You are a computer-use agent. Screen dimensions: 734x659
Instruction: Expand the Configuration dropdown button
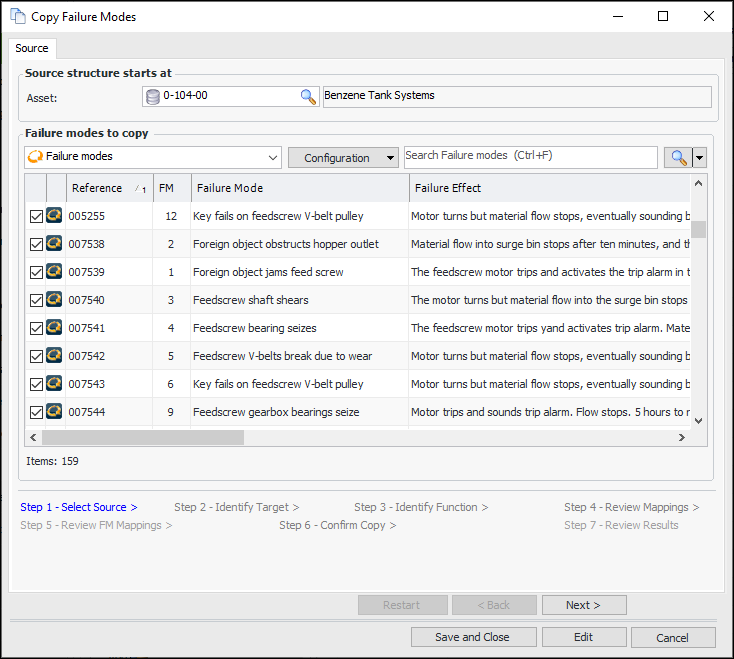[x=343, y=157]
